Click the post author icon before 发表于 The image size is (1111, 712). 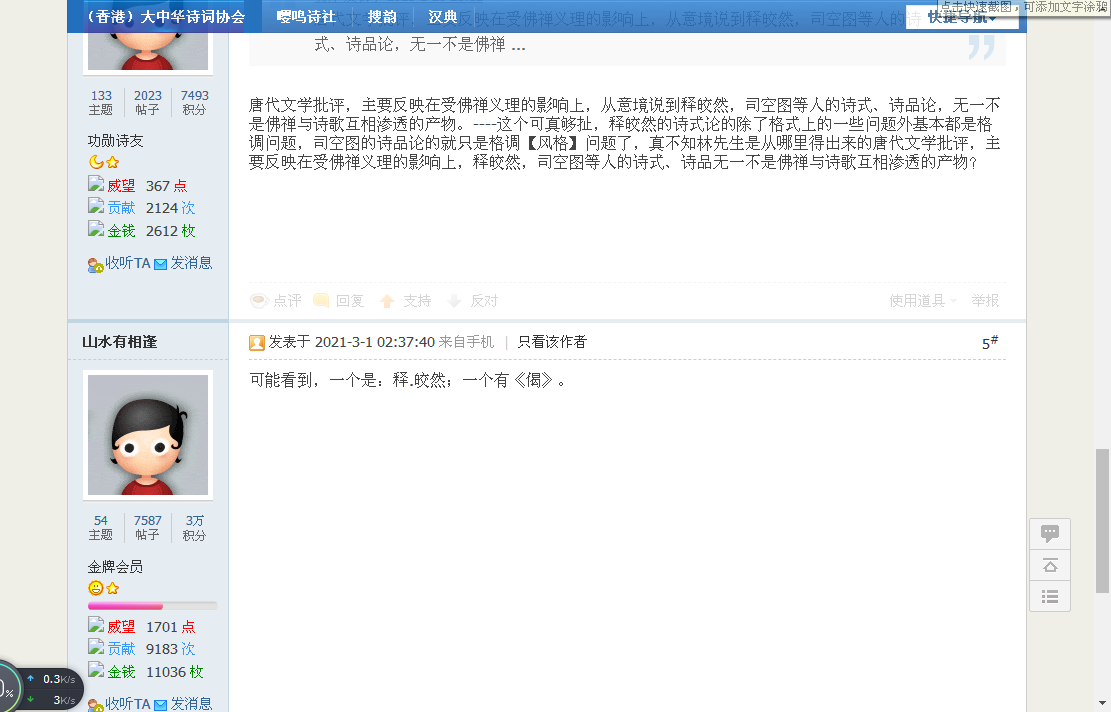click(x=256, y=343)
